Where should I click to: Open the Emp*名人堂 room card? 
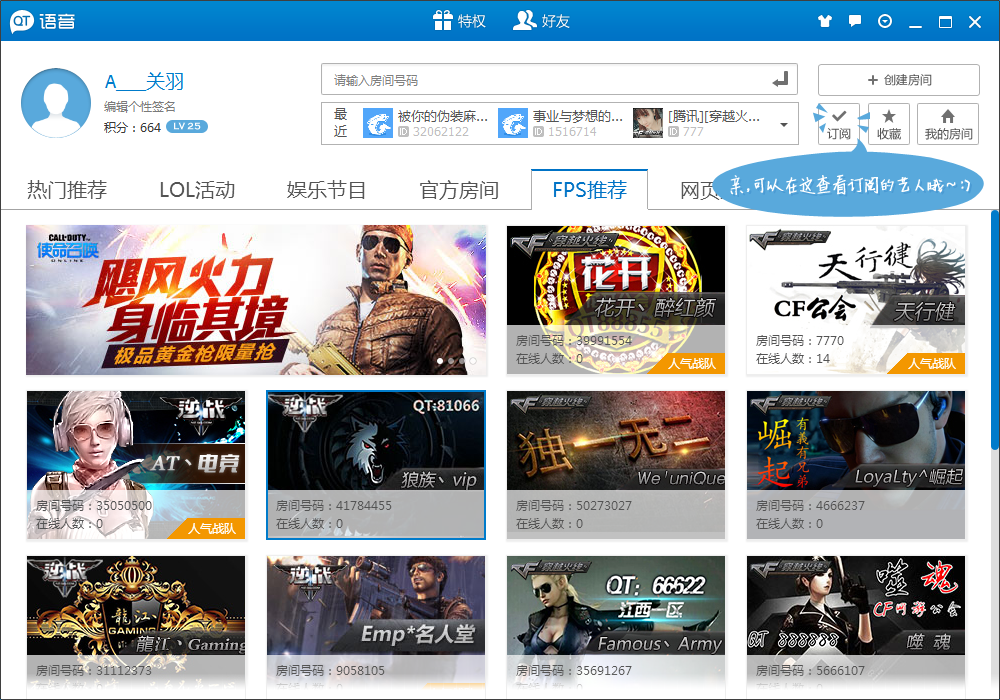point(376,627)
